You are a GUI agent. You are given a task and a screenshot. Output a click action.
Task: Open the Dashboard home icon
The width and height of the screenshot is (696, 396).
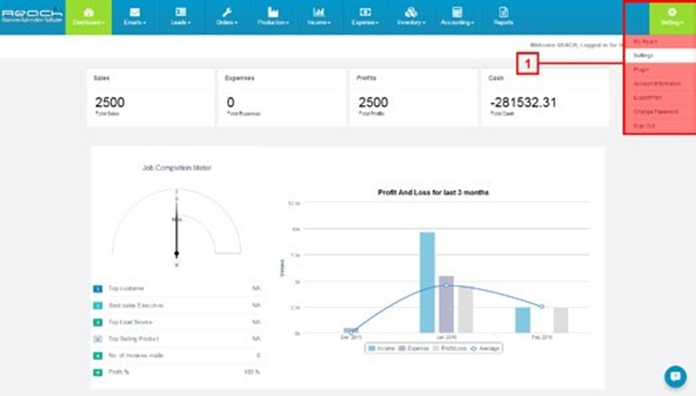tap(89, 12)
